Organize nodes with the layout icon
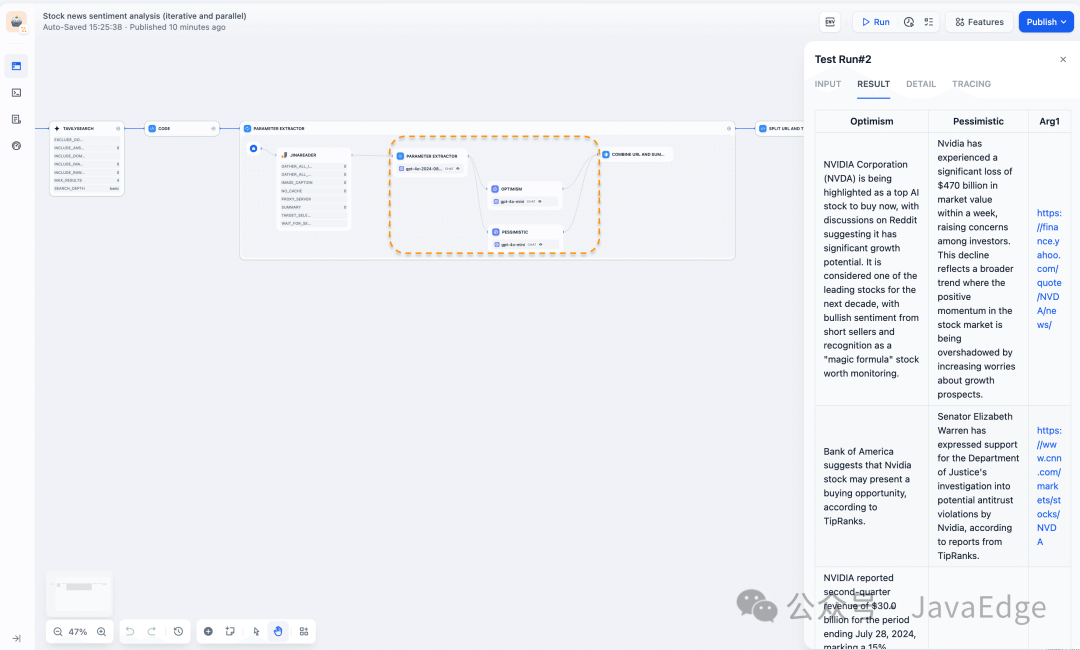1080x650 pixels. click(x=304, y=631)
